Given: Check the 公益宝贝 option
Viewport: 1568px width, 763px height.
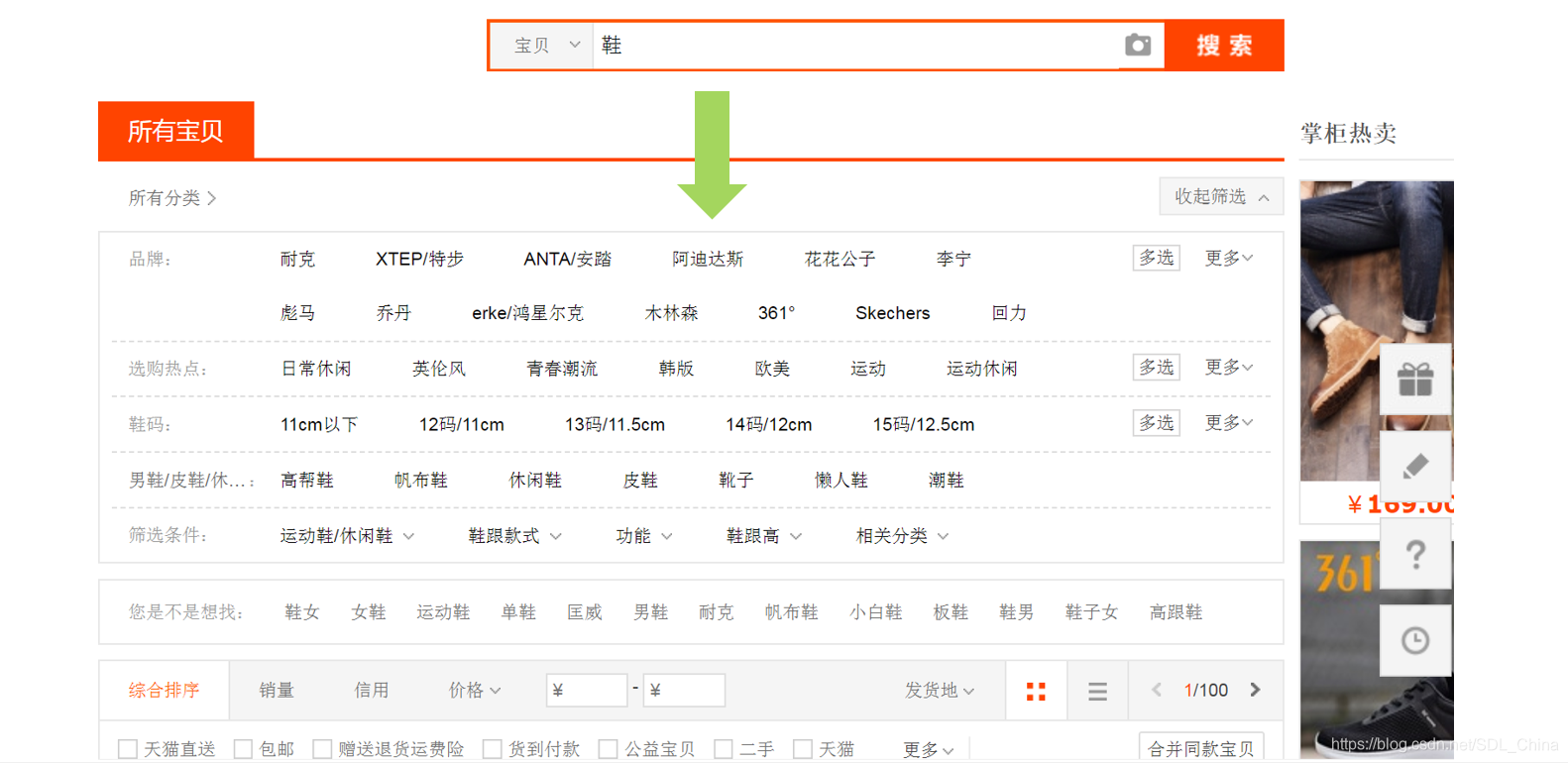Looking at the screenshot, I should 609,749.
